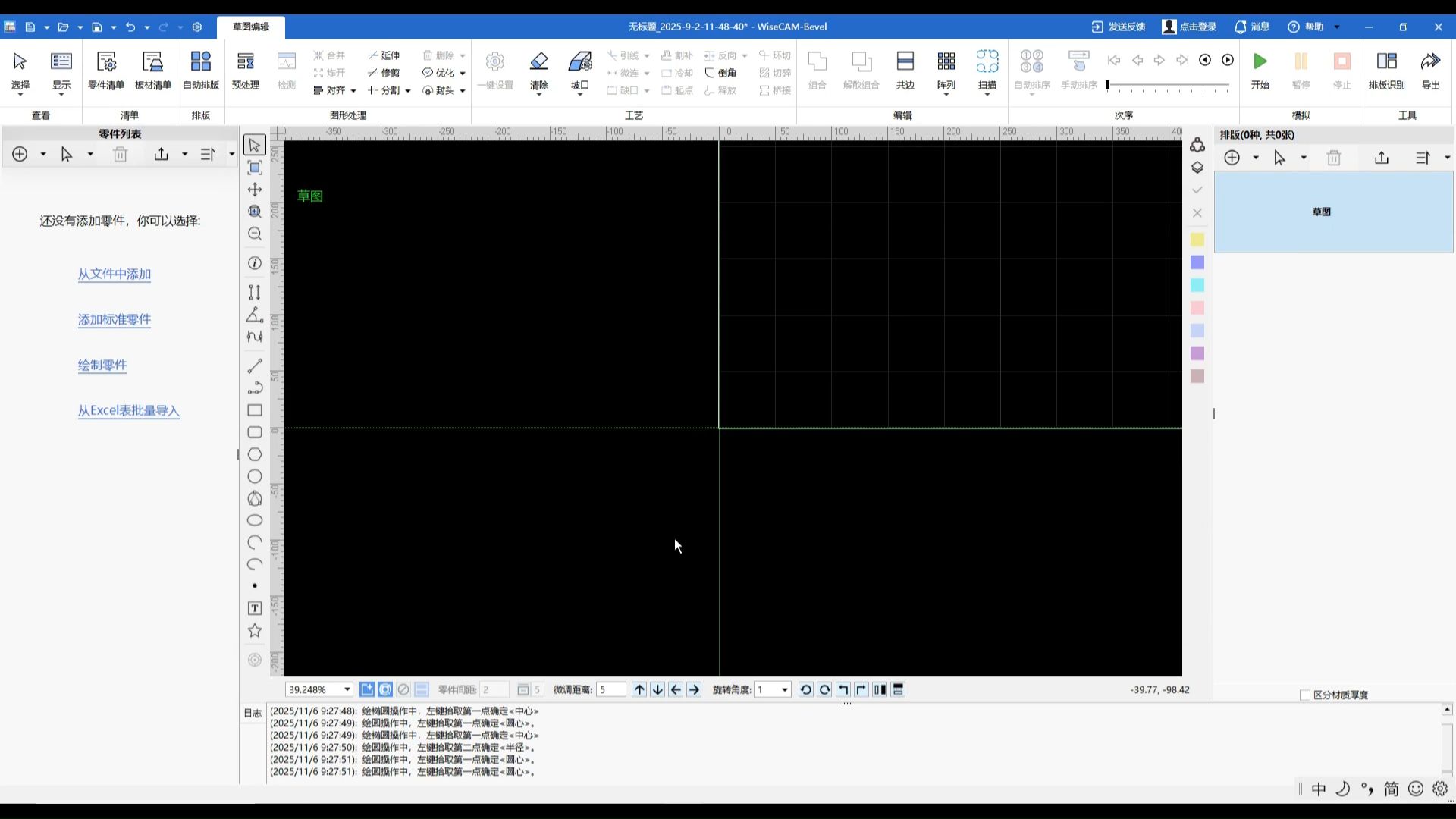Screen dimensions: 1456x819
Task: Select the rectangle drawing tool
Action: tap(255, 410)
